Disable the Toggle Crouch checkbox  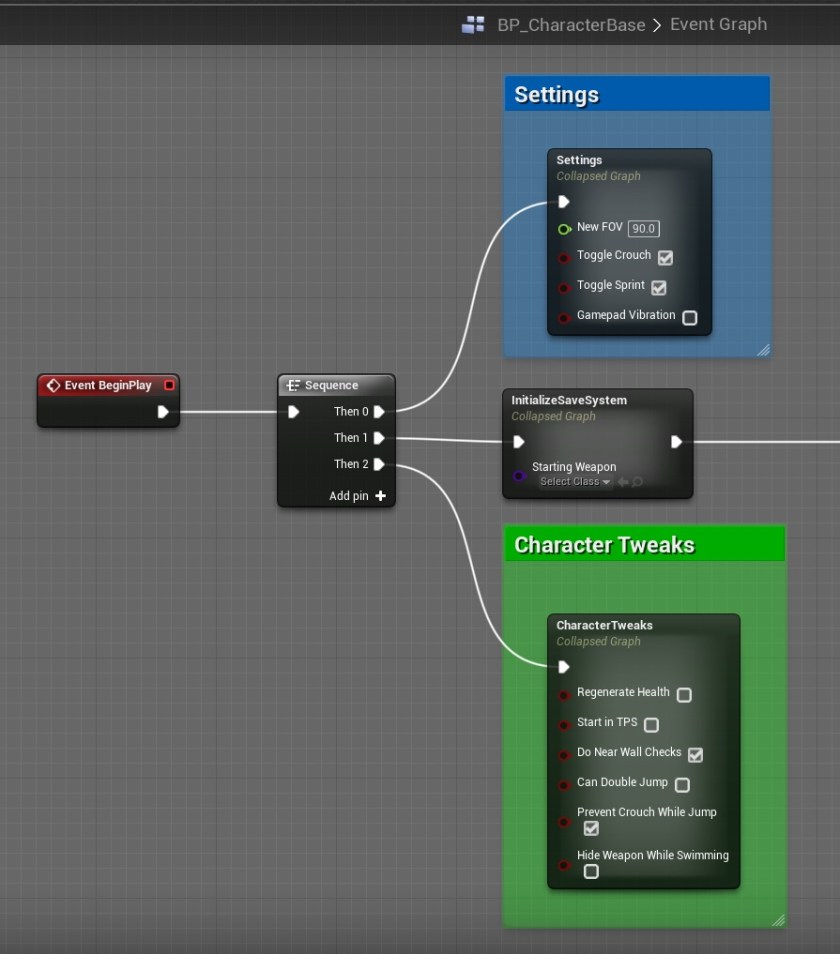665,258
